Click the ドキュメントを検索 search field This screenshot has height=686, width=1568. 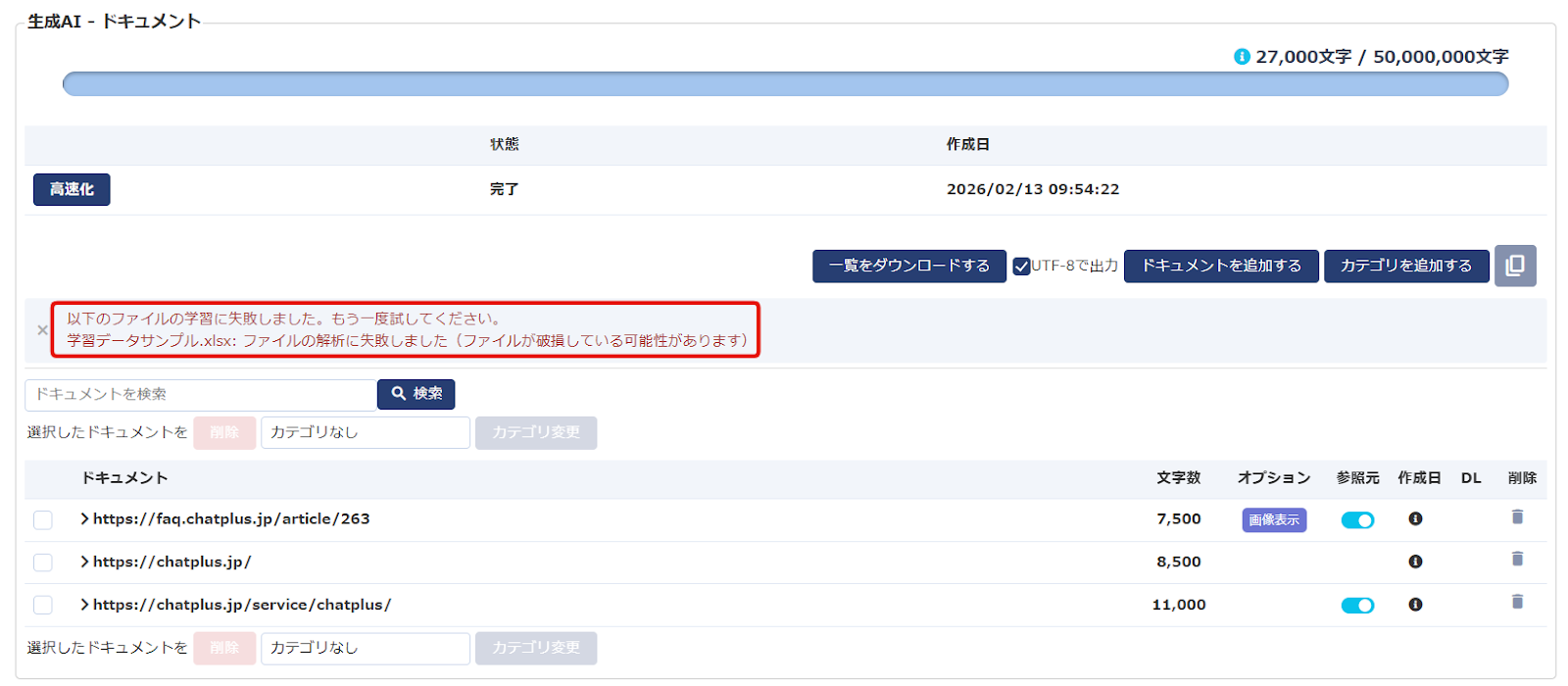tap(201, 394)
